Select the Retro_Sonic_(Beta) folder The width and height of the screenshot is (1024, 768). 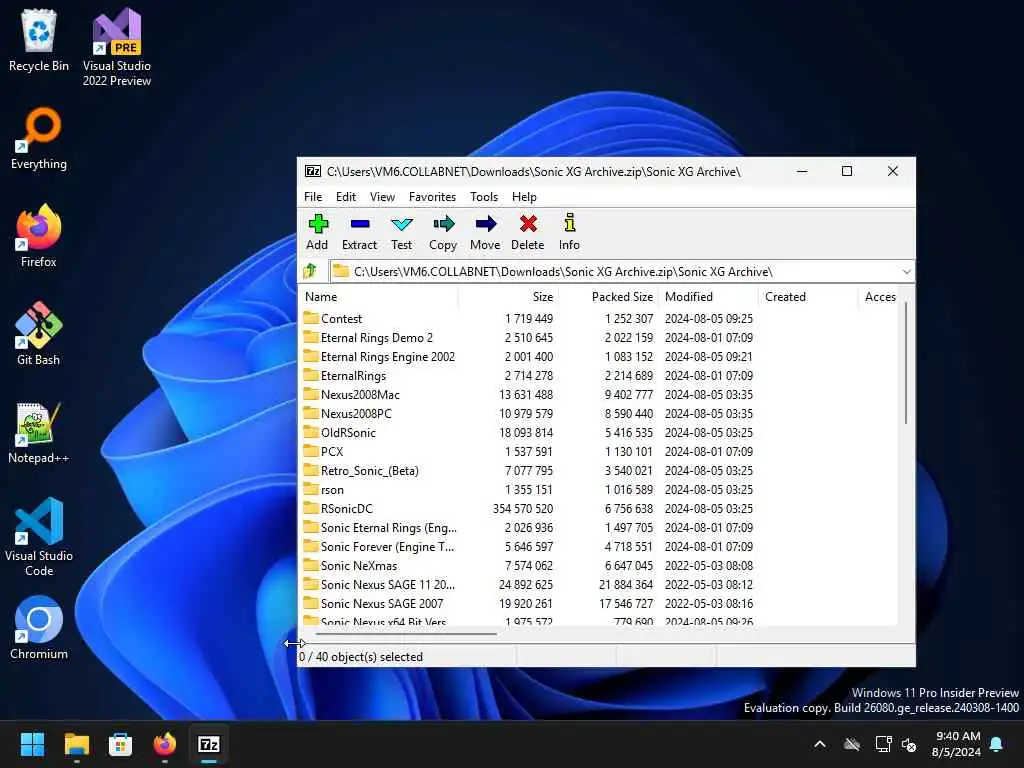361,470
